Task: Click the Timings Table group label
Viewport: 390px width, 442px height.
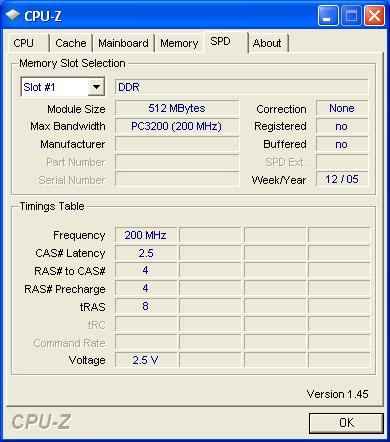Action: [52, 206]
